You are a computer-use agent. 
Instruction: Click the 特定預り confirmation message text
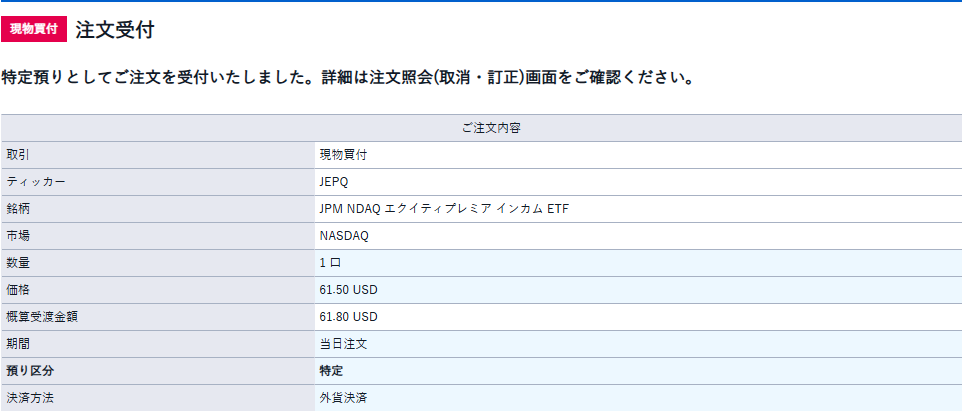tap(348, 80)
